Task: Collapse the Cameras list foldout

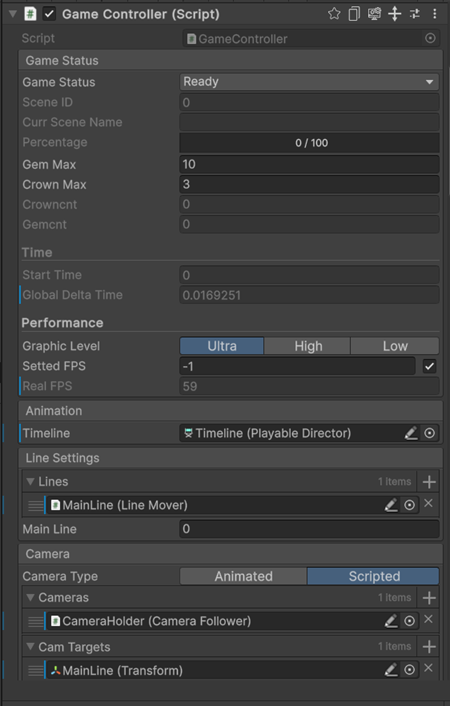Action: pos(30,597)
